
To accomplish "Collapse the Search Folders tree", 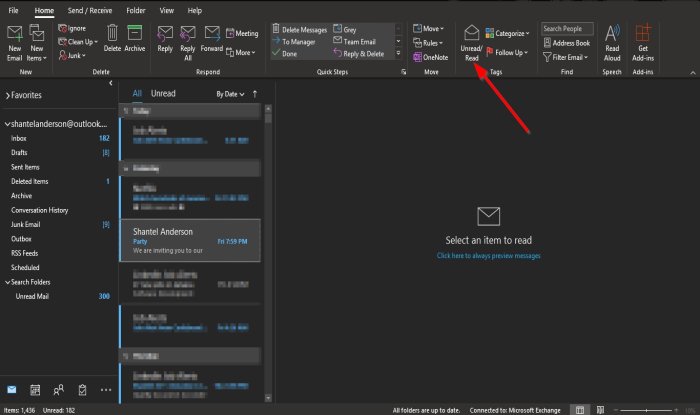I will 8,282.
